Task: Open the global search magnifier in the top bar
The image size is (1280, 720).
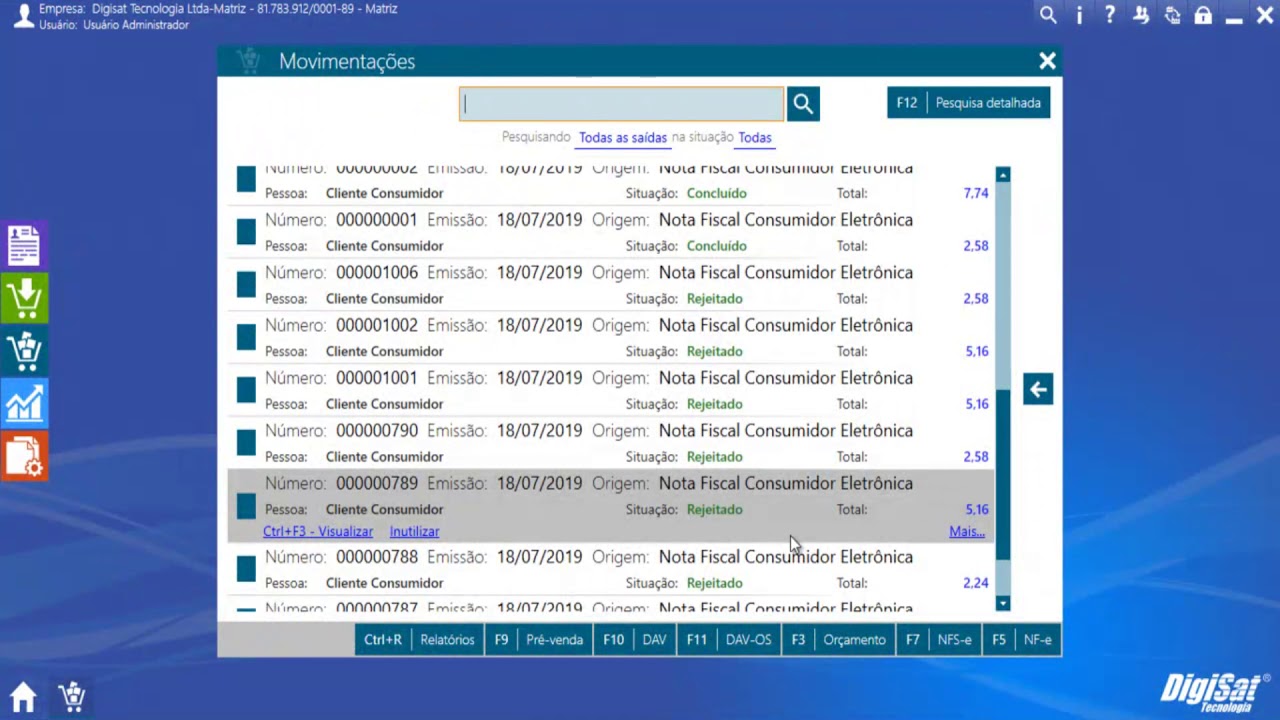Action: click(1048, 15)
